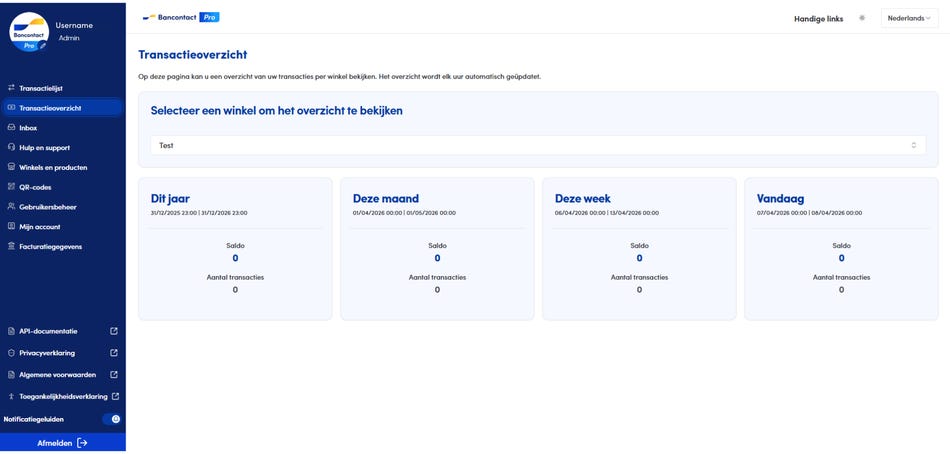Open the Handige links menu

tap(818, 18)
